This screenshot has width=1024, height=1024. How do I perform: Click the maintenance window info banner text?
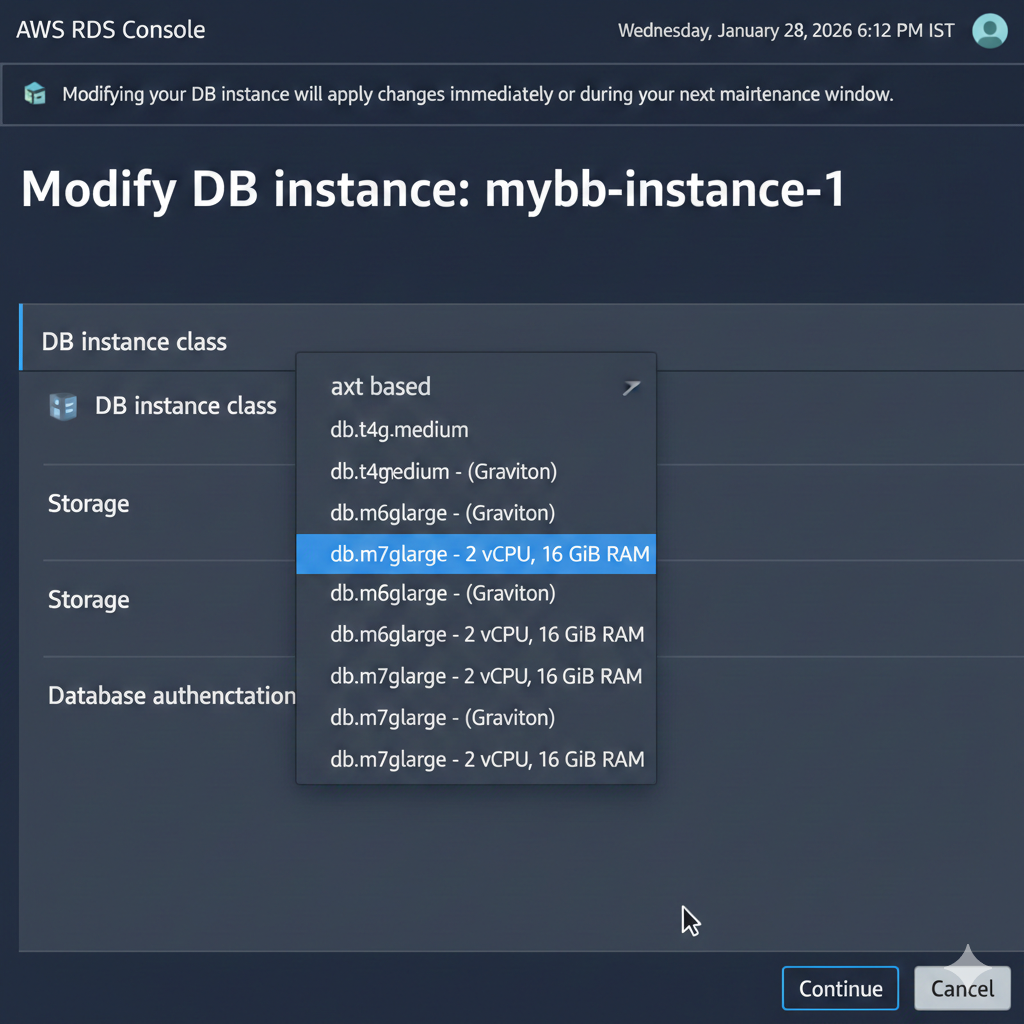pos(477,95)
